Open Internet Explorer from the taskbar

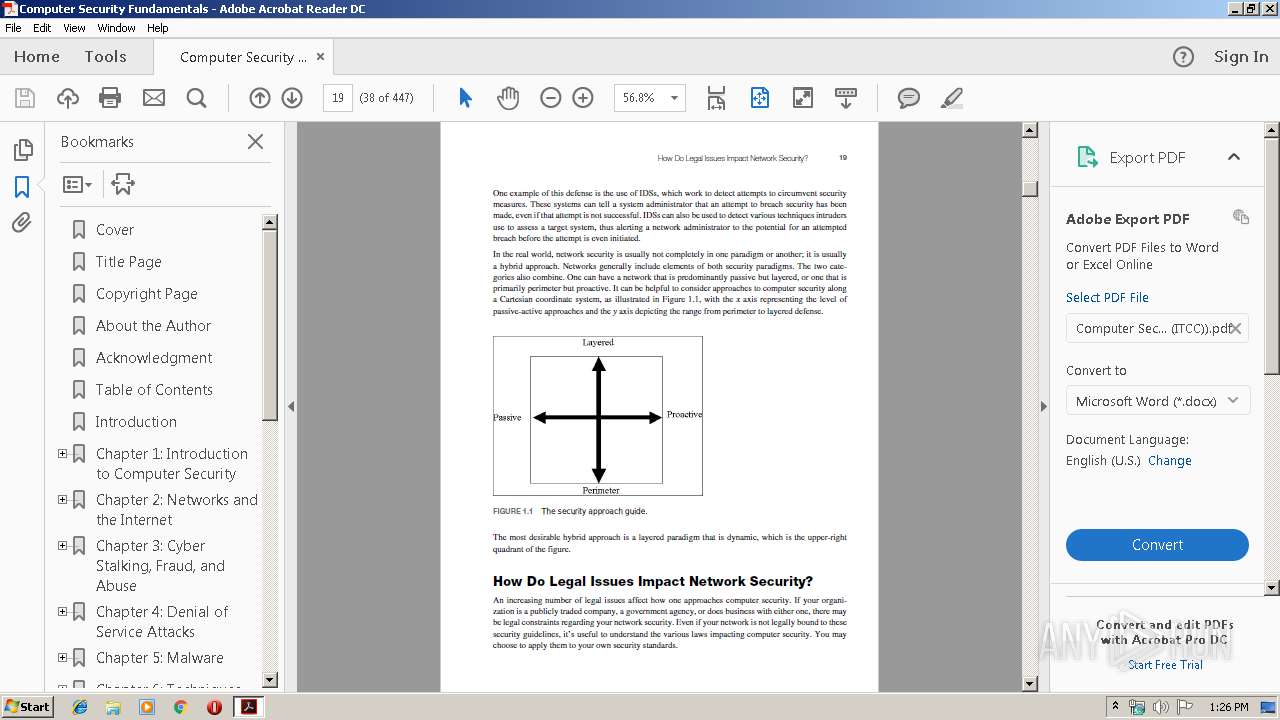80,707
